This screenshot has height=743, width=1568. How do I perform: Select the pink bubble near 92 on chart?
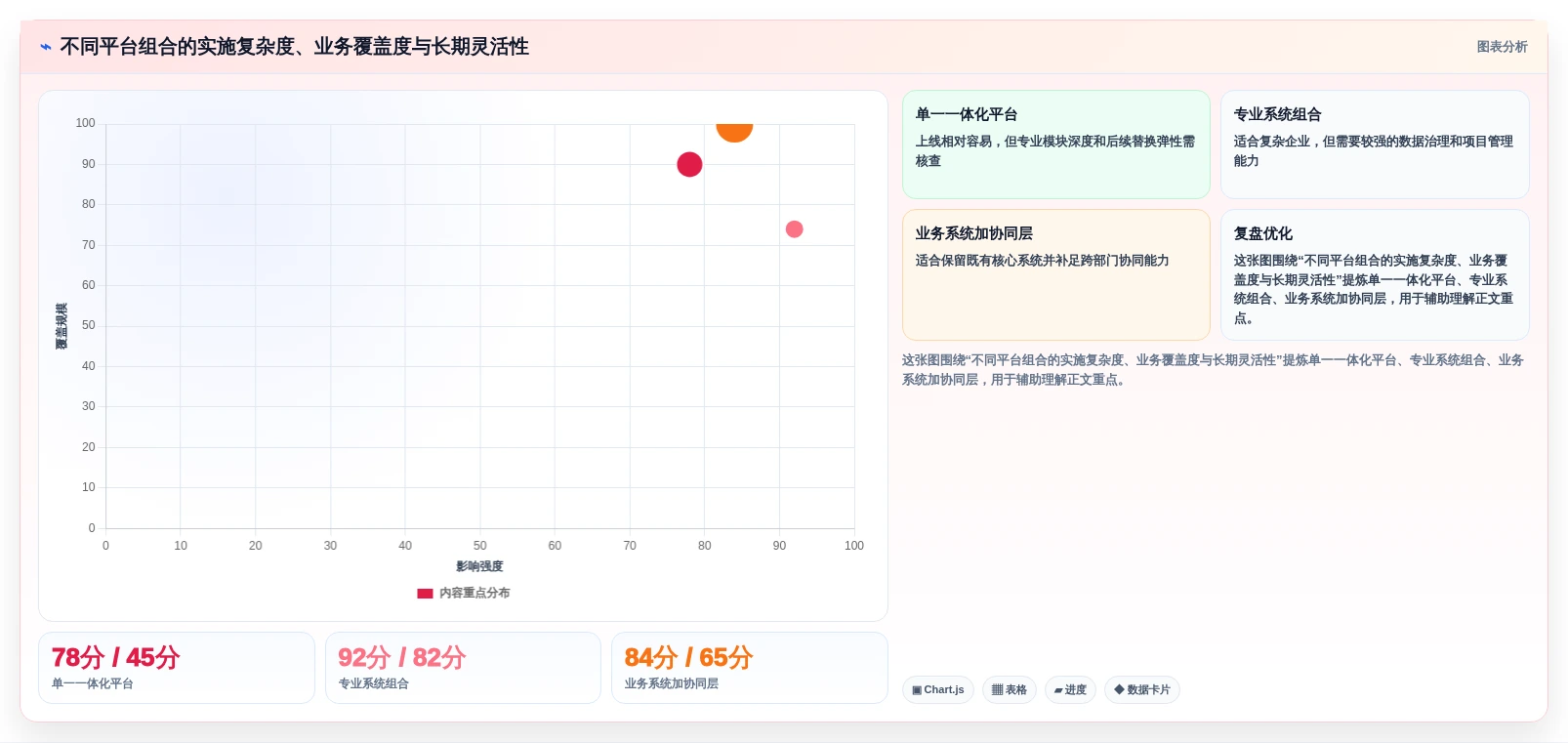[795, 229]
